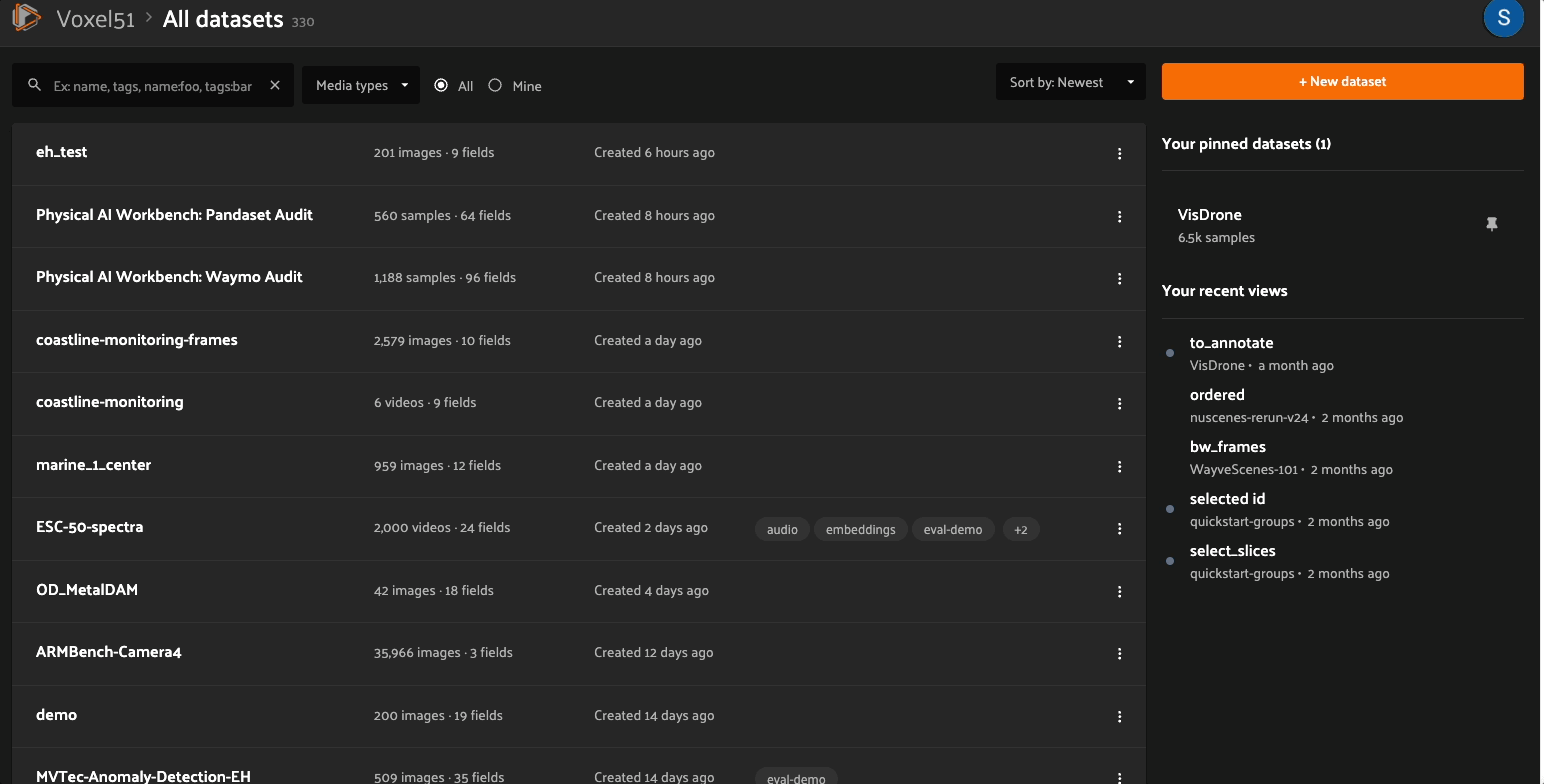1544x784 pixels.
Task: Open three-dot menu for ESC-50-spectra
Action: coord(1119,529)
